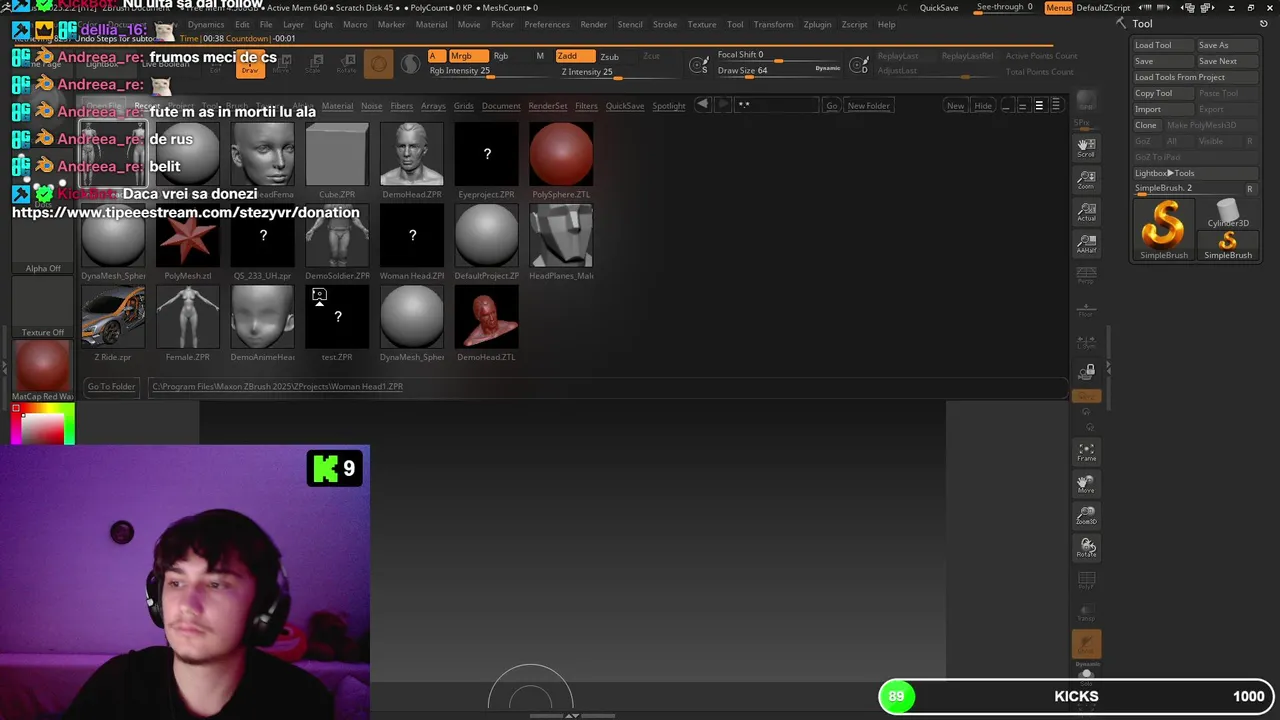Select the Move view icon
The width and height of the screenshot is (1280, 720).
(1086, 484)
